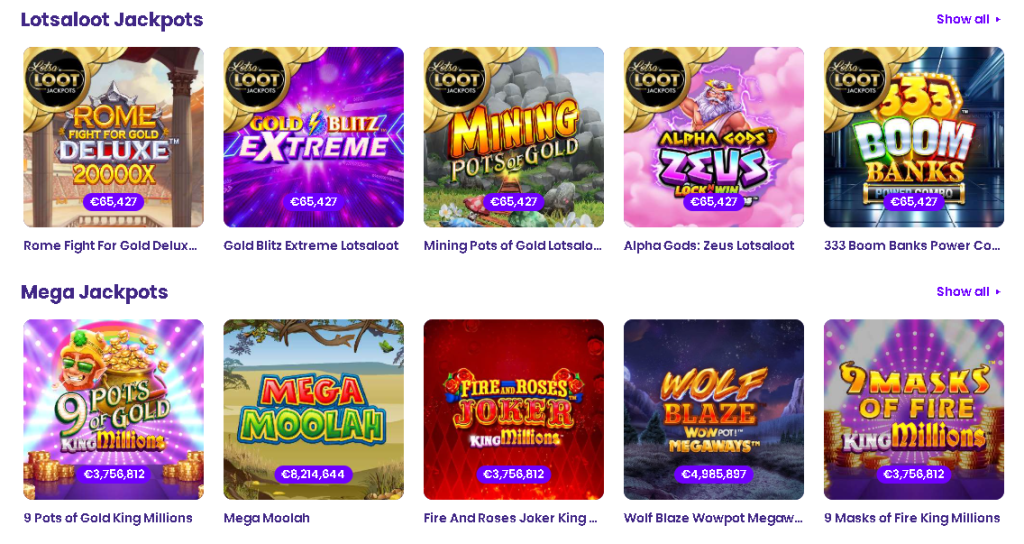Click the Mega Moolah title text
Viewport: 1024px width, 544px height.
[x=266, y=518]
